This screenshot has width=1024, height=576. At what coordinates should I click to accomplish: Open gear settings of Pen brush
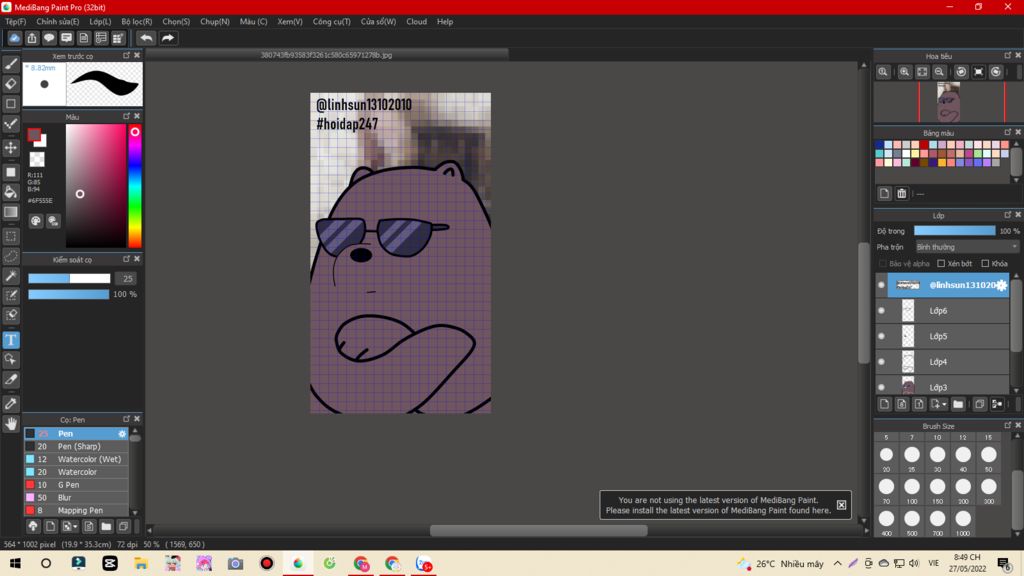pos(122,434)
